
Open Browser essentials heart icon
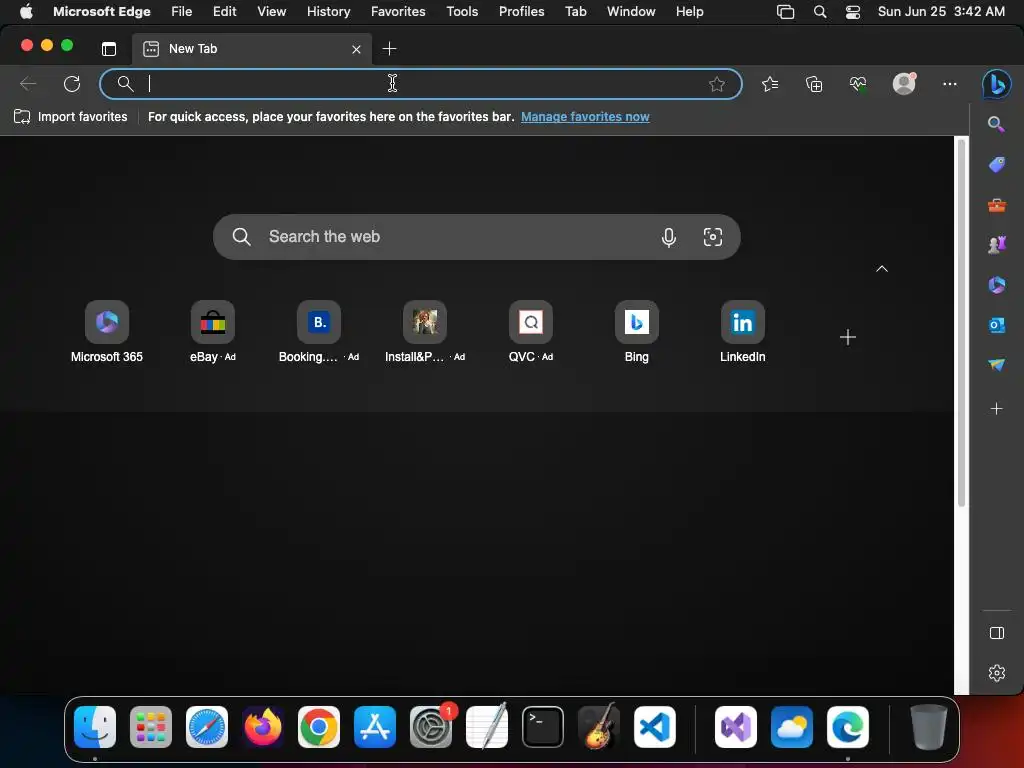click(x=858, y=84)
